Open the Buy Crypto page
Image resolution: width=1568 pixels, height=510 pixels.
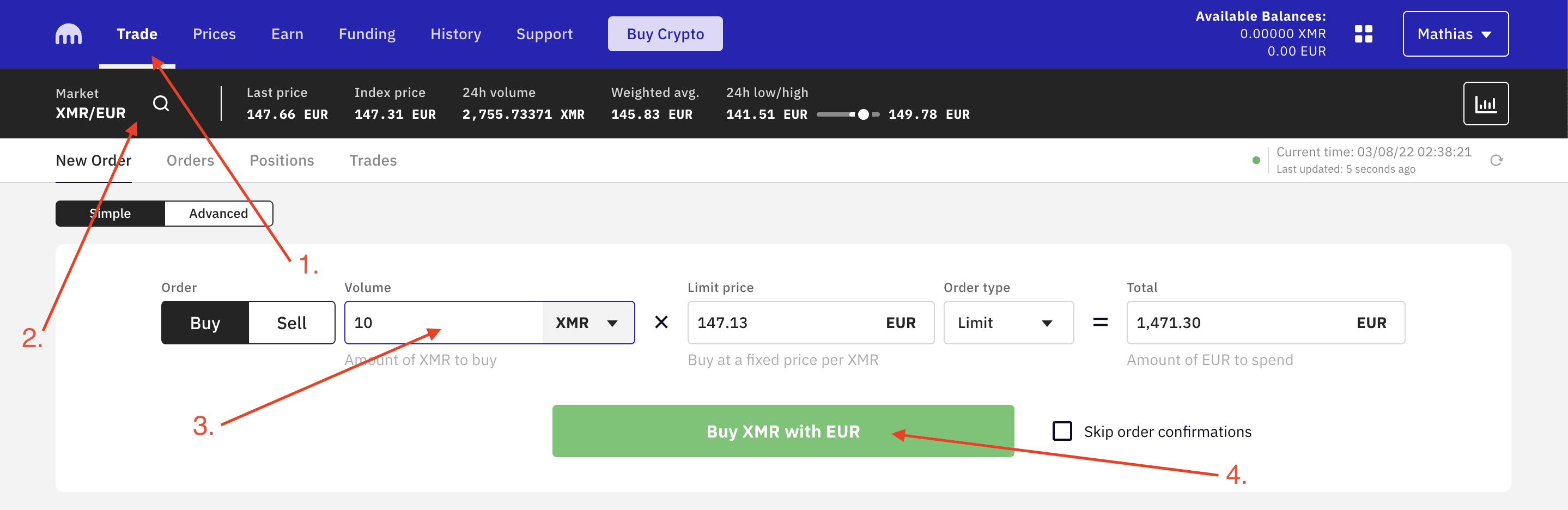click(x=665, y=33)
